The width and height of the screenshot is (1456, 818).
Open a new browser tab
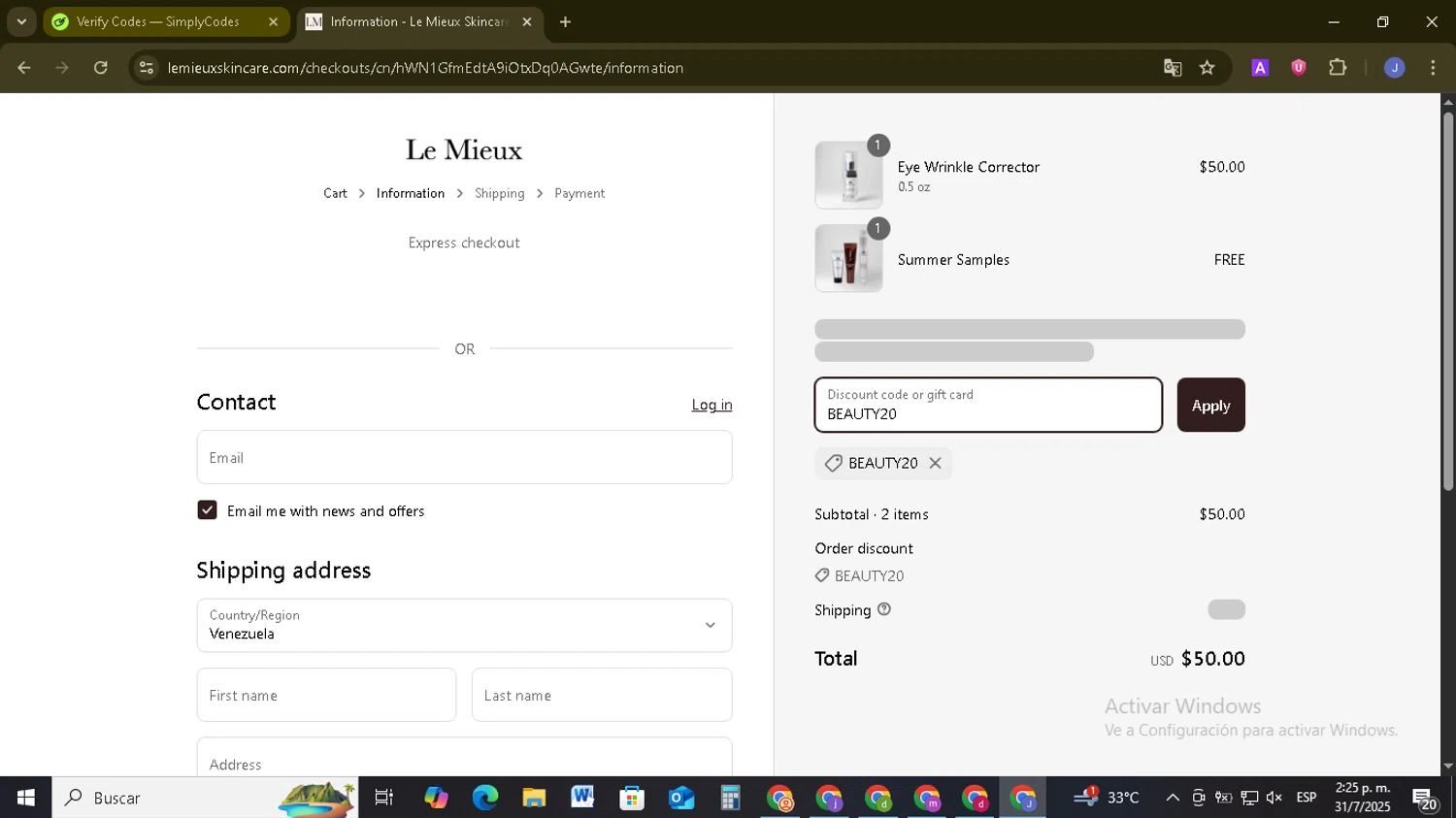click(x=566, y=21)
